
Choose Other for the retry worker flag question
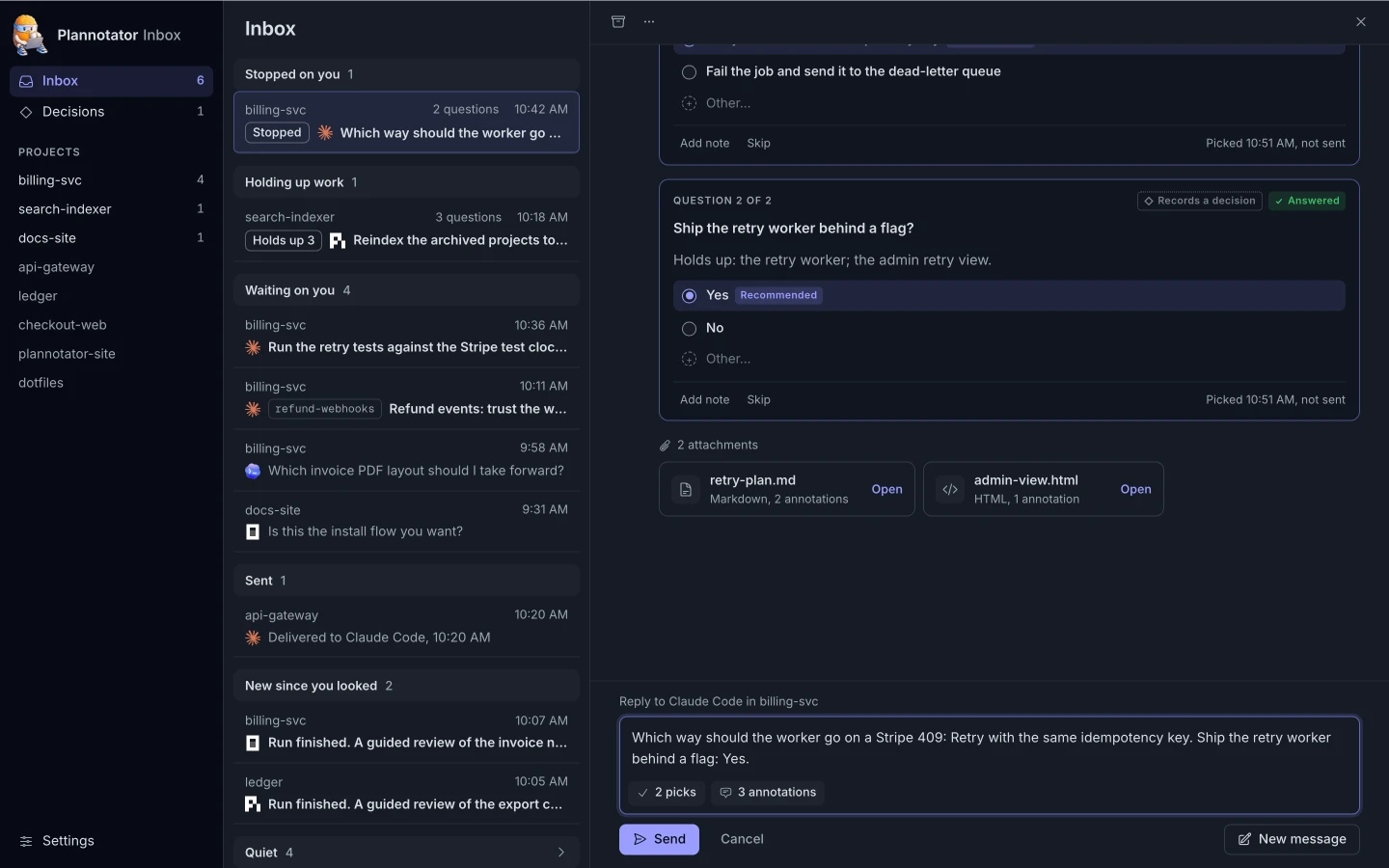coord(1009,359)
